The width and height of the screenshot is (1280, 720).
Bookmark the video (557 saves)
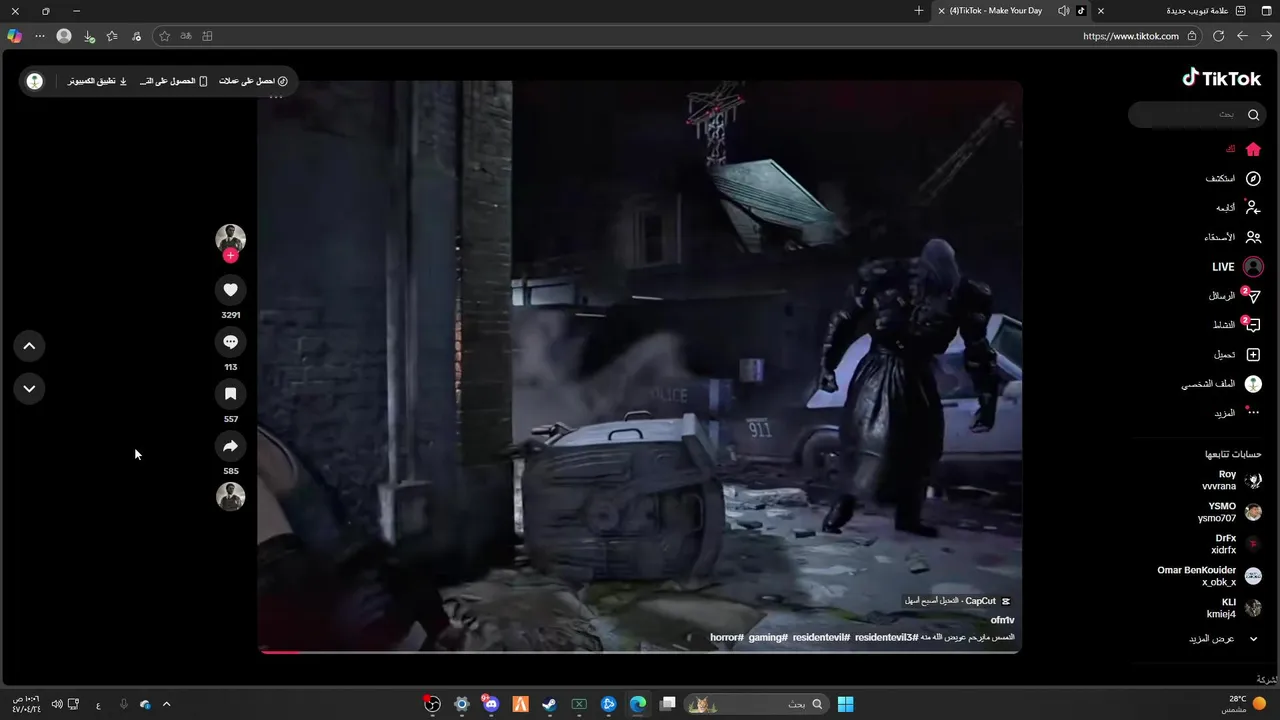click(x=230, y=394)
